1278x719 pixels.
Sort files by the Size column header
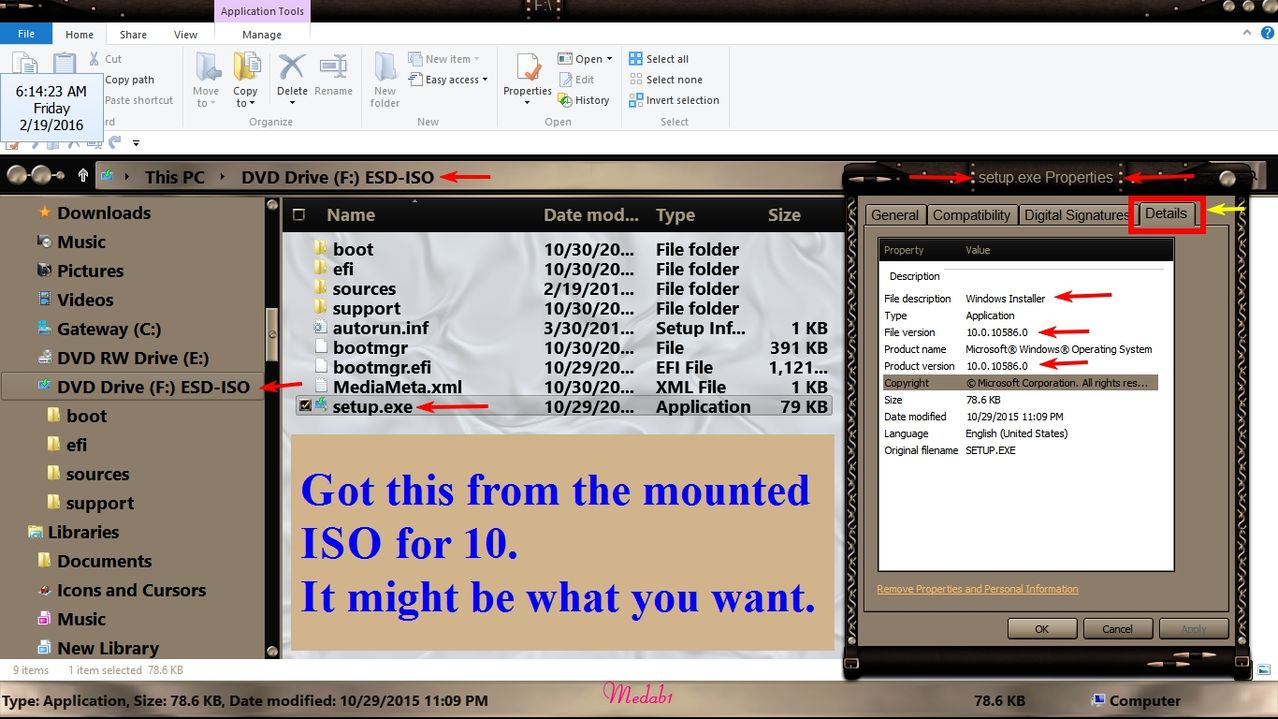784,215
